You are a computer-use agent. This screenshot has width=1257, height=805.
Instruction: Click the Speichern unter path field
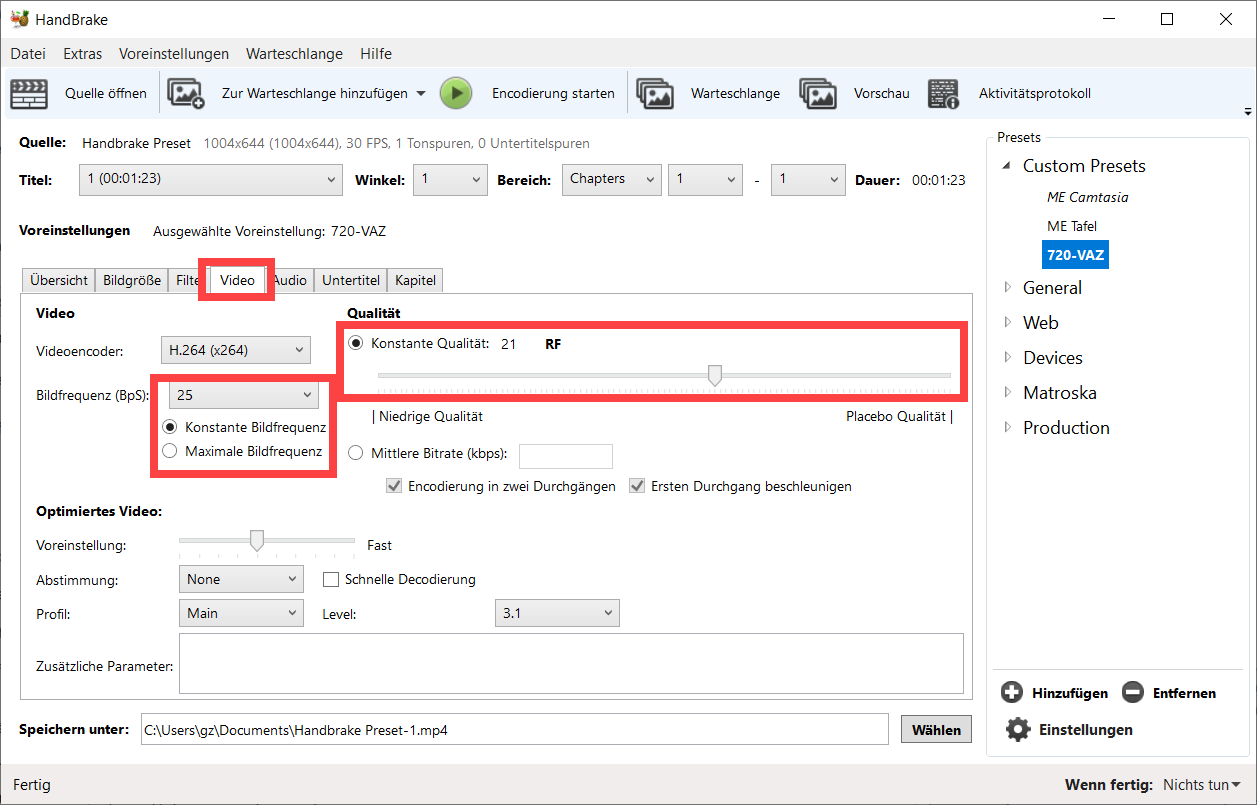coord(513,729)
